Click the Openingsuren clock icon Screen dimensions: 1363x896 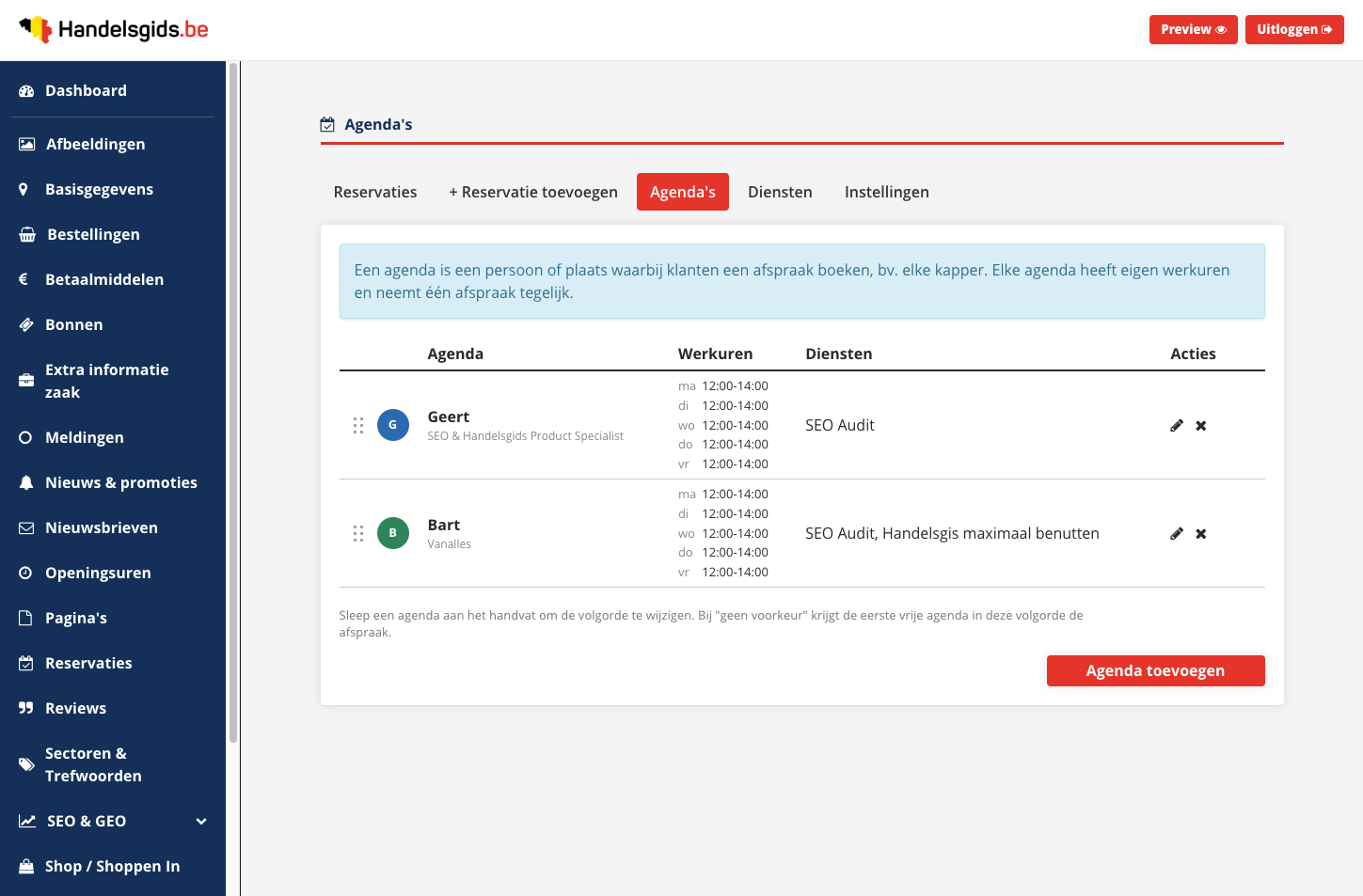[x=25, y=573]
